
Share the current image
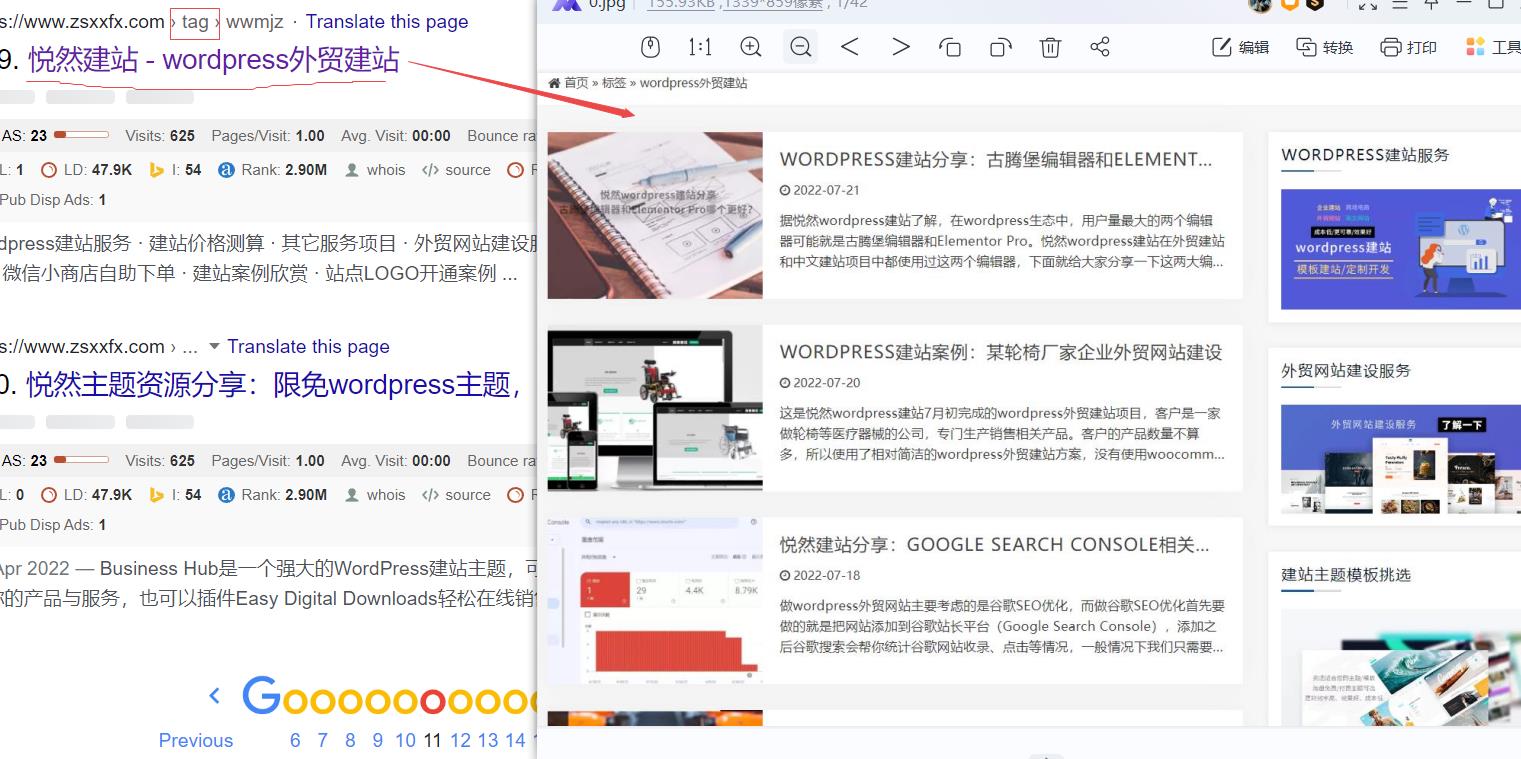point(1100,47)
